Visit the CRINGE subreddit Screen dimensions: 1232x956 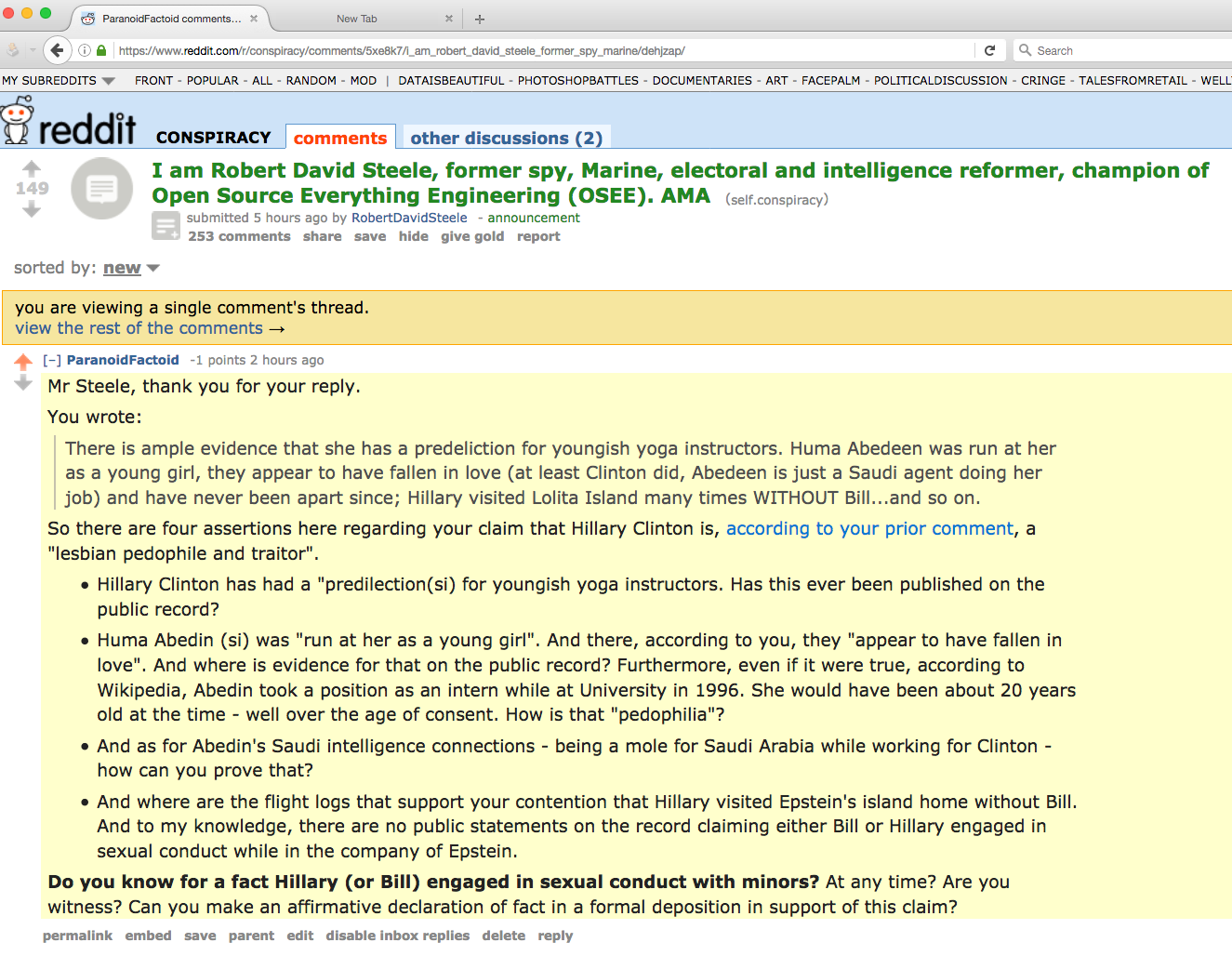coord(1043,81)
